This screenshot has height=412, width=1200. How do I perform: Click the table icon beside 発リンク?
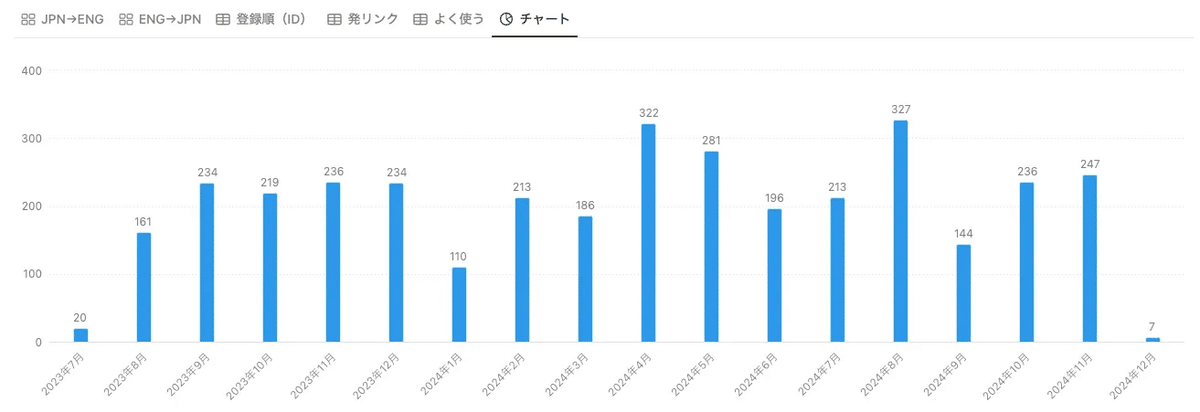coord(334,19)
